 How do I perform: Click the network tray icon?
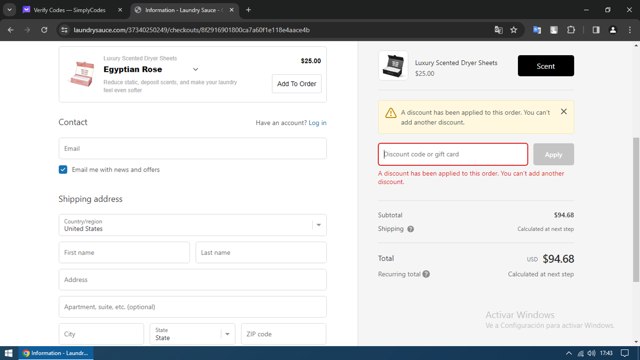[x=580, y=353]
